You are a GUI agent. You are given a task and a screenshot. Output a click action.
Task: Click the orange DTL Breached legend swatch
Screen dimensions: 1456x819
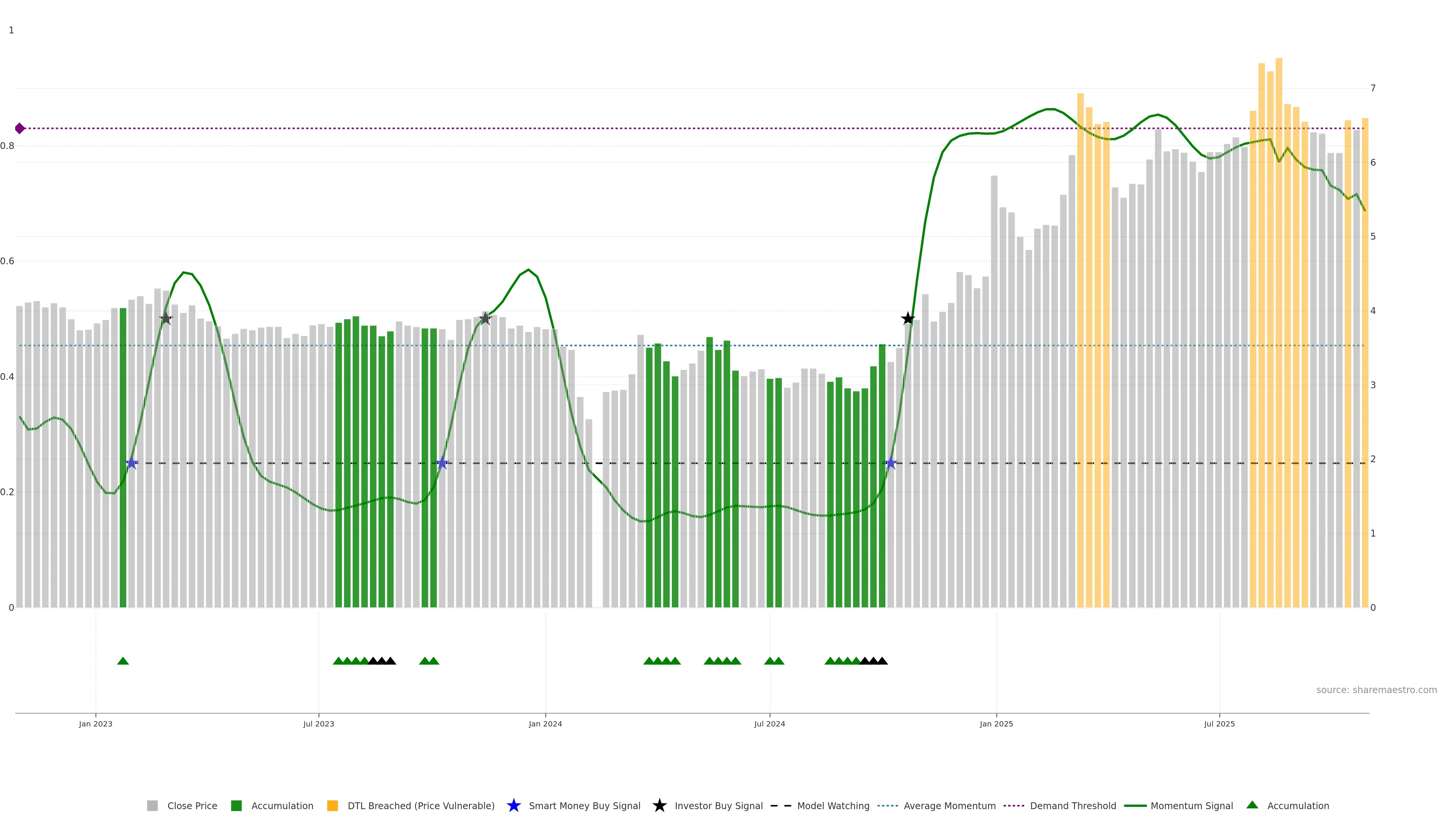(333, 805)
